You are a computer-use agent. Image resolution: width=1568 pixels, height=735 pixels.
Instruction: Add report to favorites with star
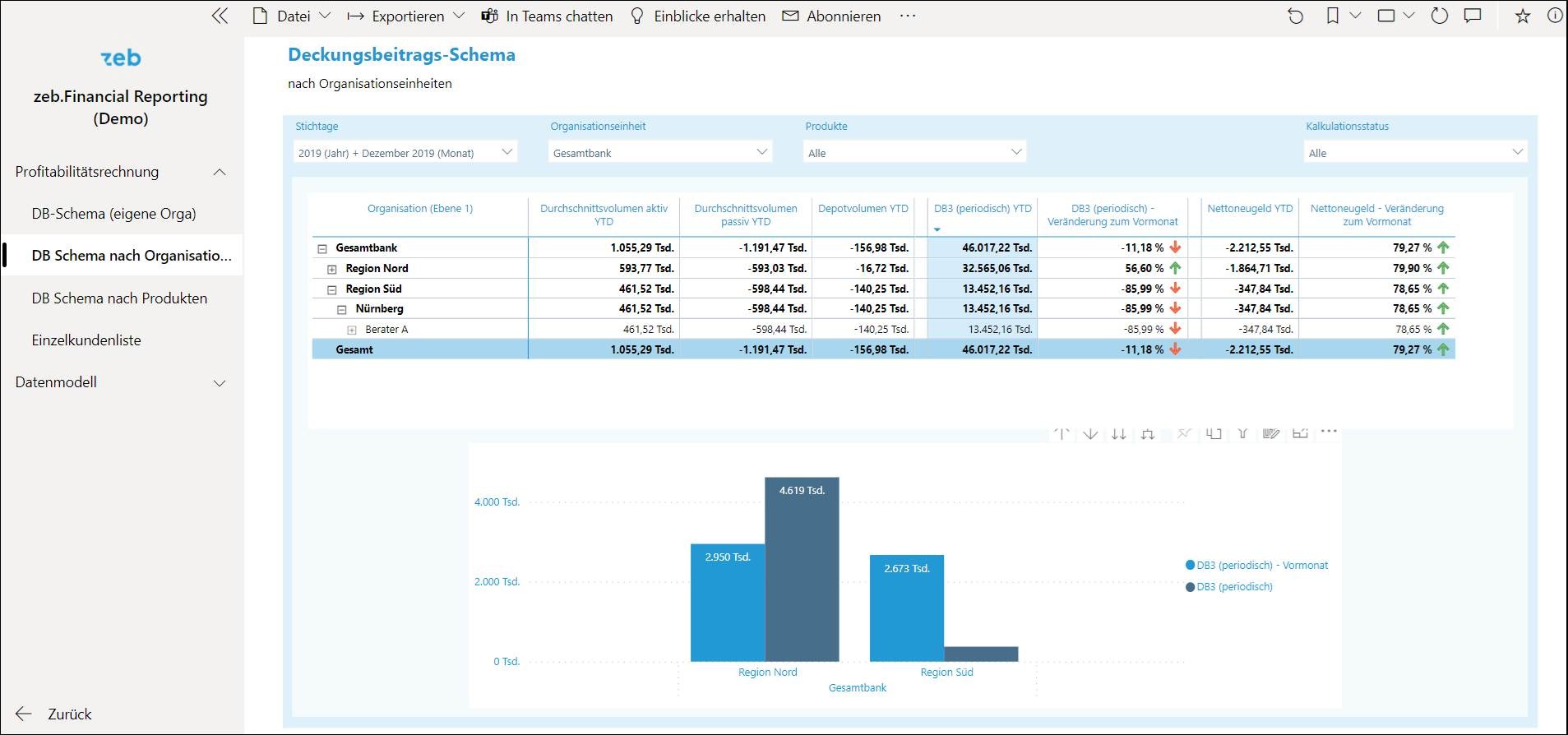(1523, 16)
